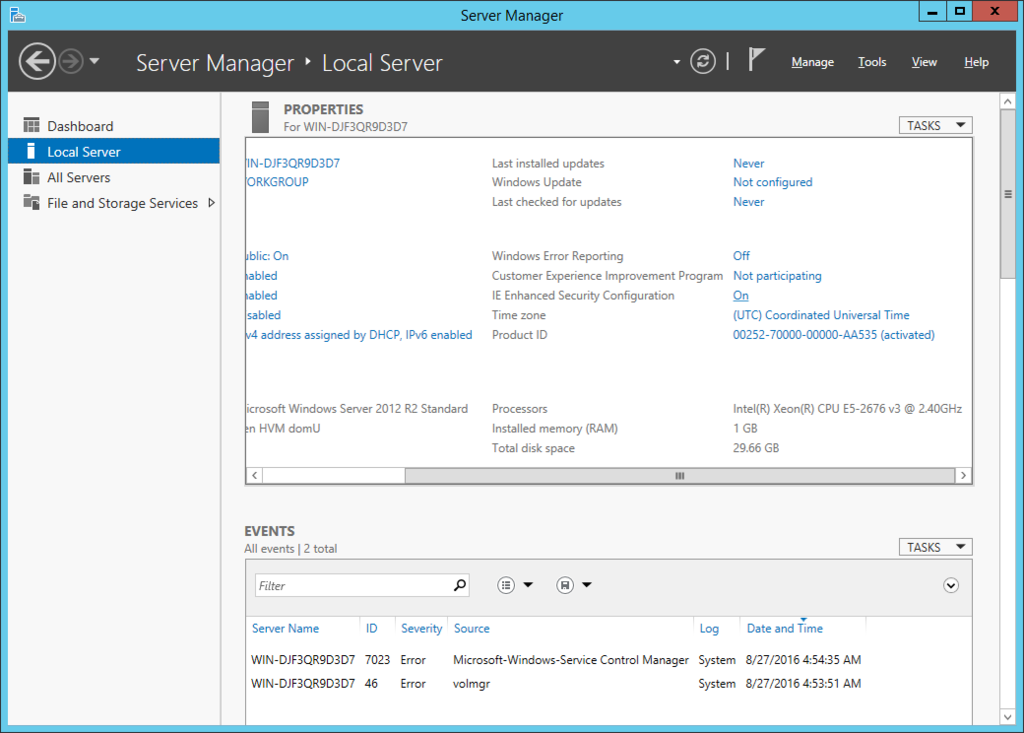Image resolution: width=1024 pixels, height=733 pixels.
Task: Click the server tower icon beside PROPERTIES
Action: click(x=261, y=117)
